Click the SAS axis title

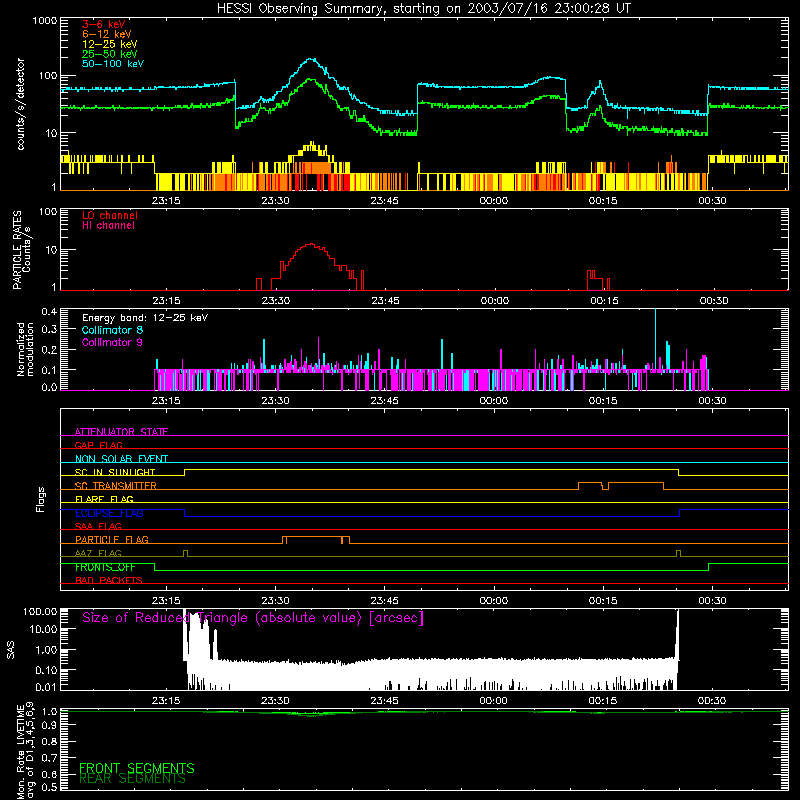10,649
